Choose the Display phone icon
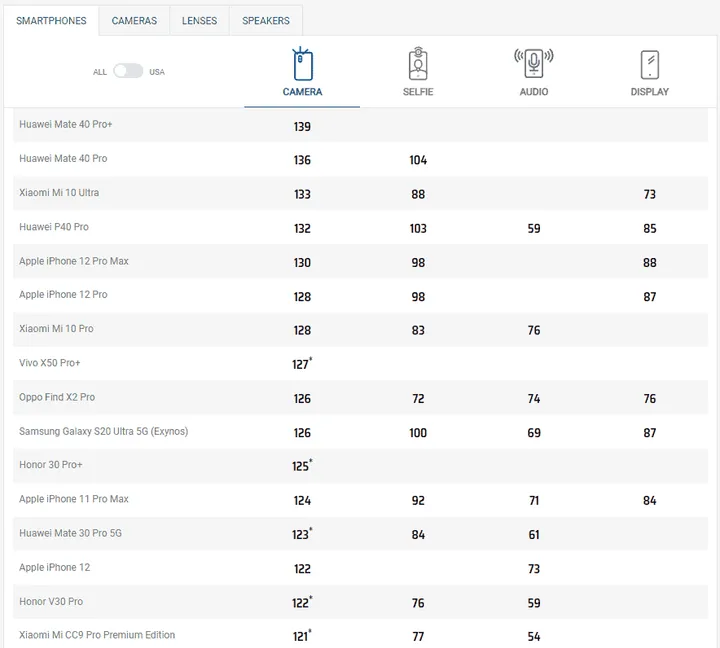720x648 pixels. (x=649, y=65)
